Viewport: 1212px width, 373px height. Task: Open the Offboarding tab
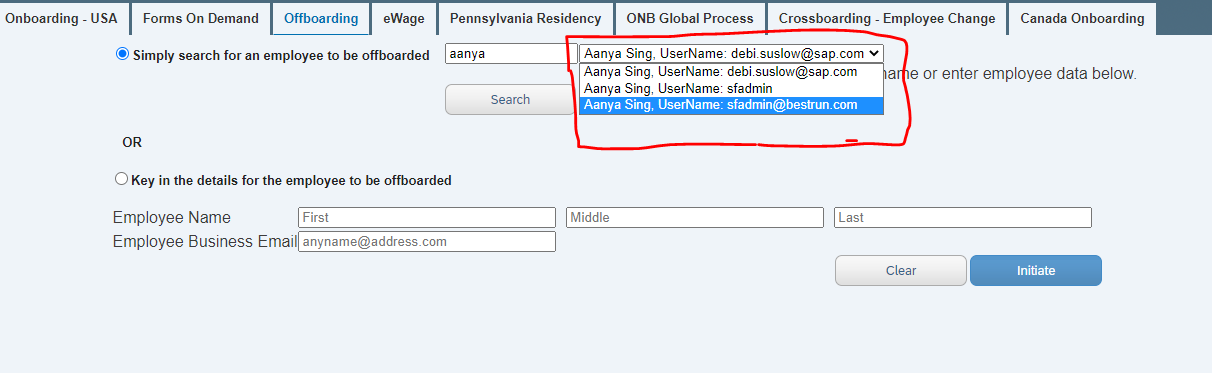[321, 18]
